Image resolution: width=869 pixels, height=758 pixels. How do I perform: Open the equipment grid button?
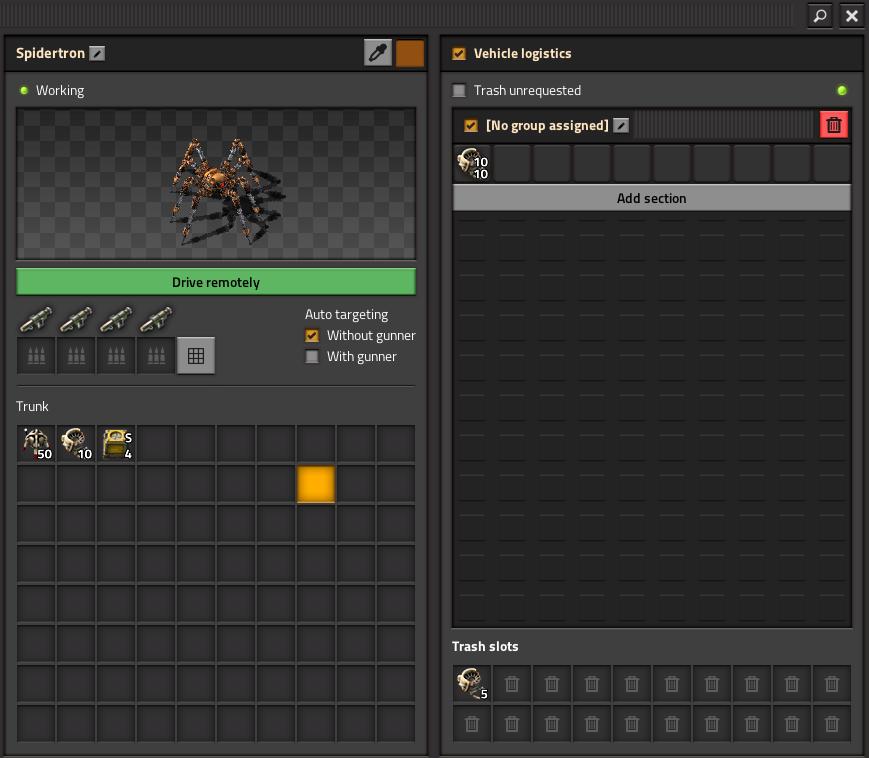[x=196, y=356]
